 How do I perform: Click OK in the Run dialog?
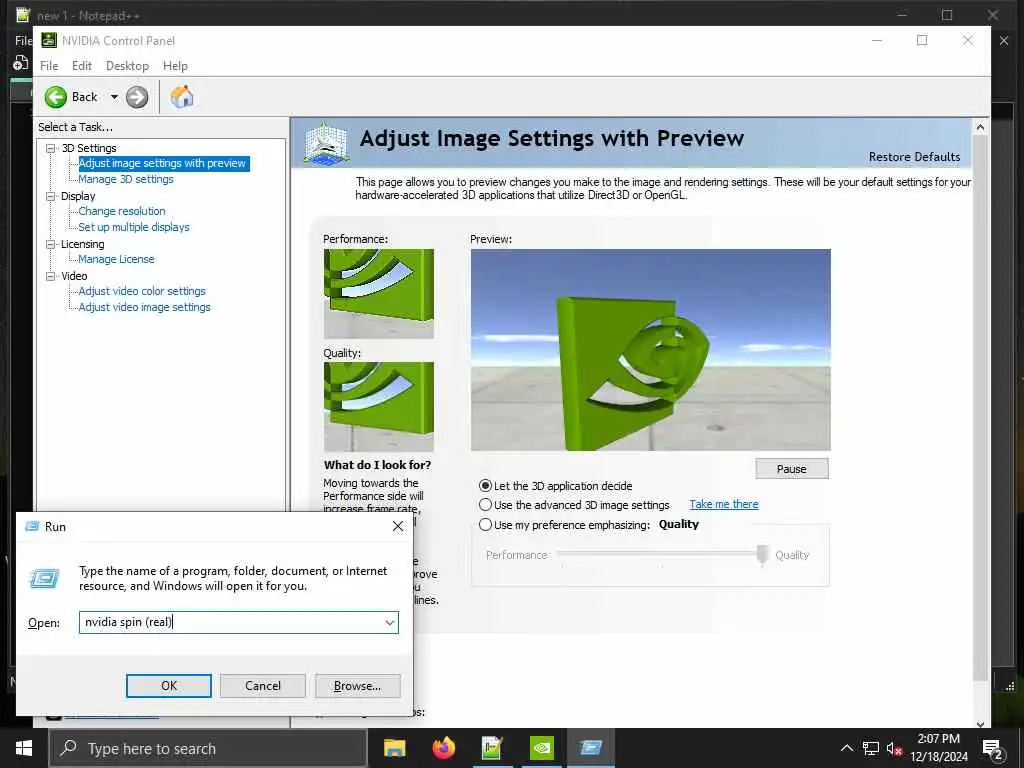pyautogui.click(x=168, y=686)
